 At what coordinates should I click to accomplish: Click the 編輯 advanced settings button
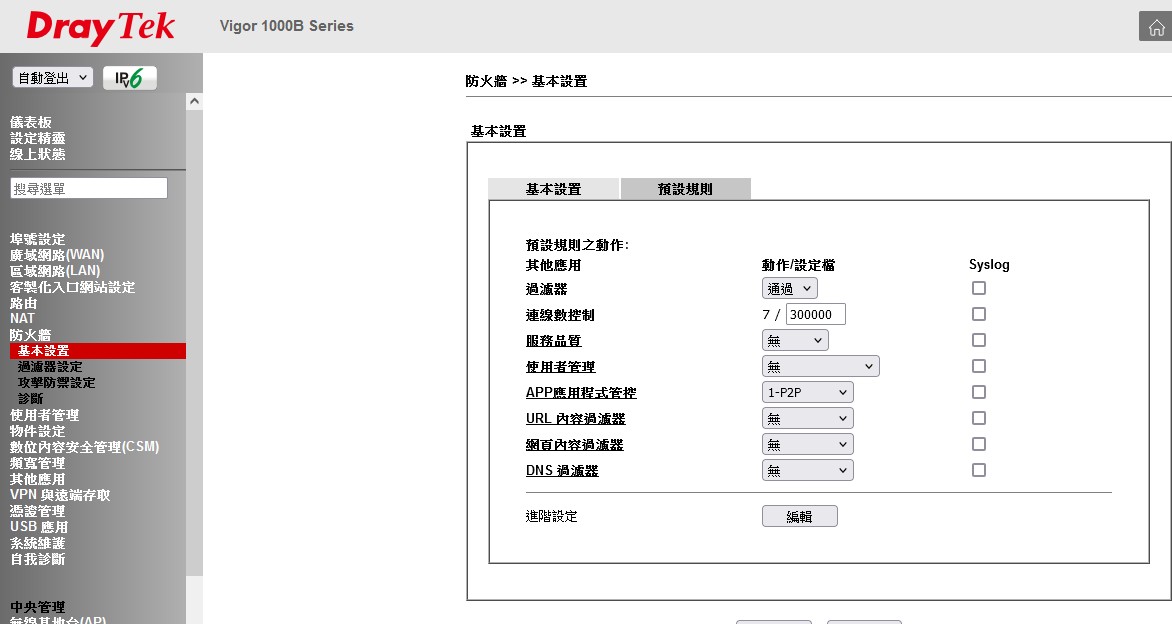799,517
